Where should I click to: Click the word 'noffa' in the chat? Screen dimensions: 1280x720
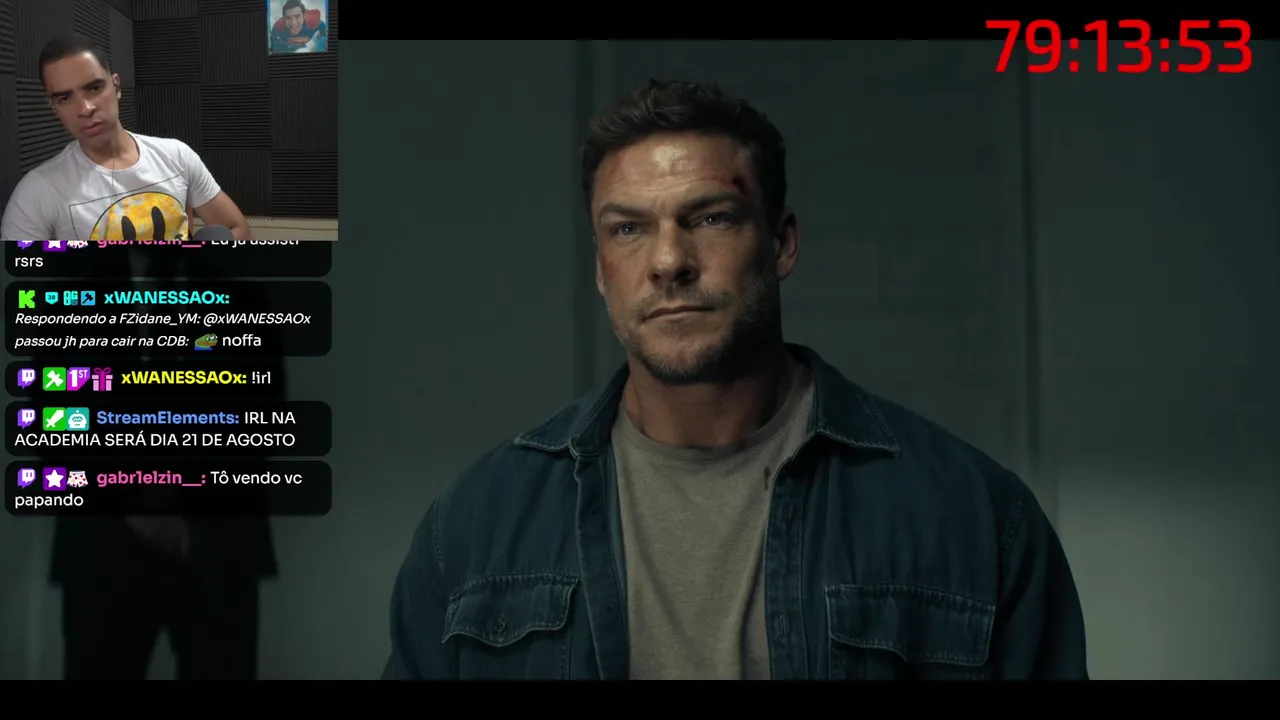pos(242,341)
